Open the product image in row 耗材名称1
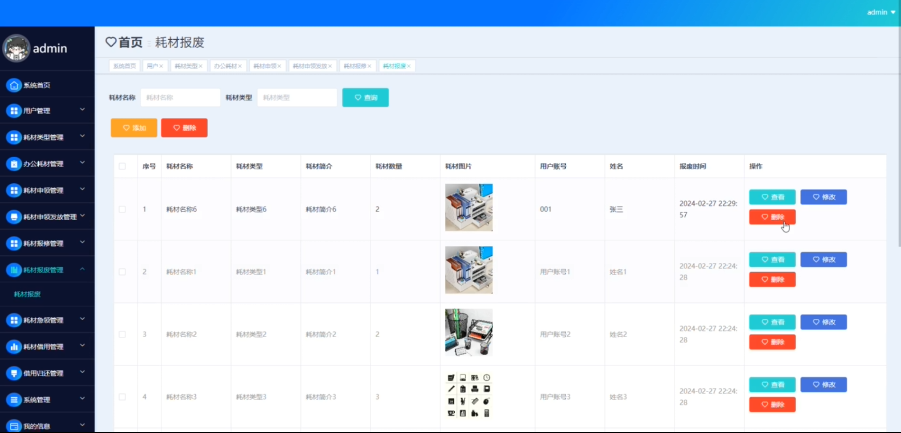This screenshot has width=901, height=433. (469, 270)
